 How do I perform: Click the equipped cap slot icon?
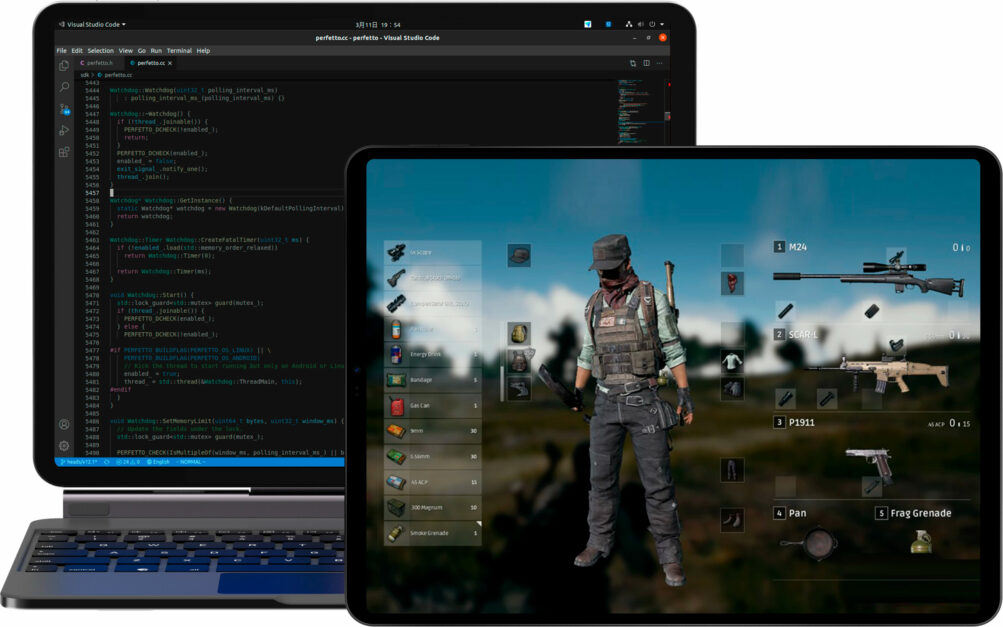[519, 255]
